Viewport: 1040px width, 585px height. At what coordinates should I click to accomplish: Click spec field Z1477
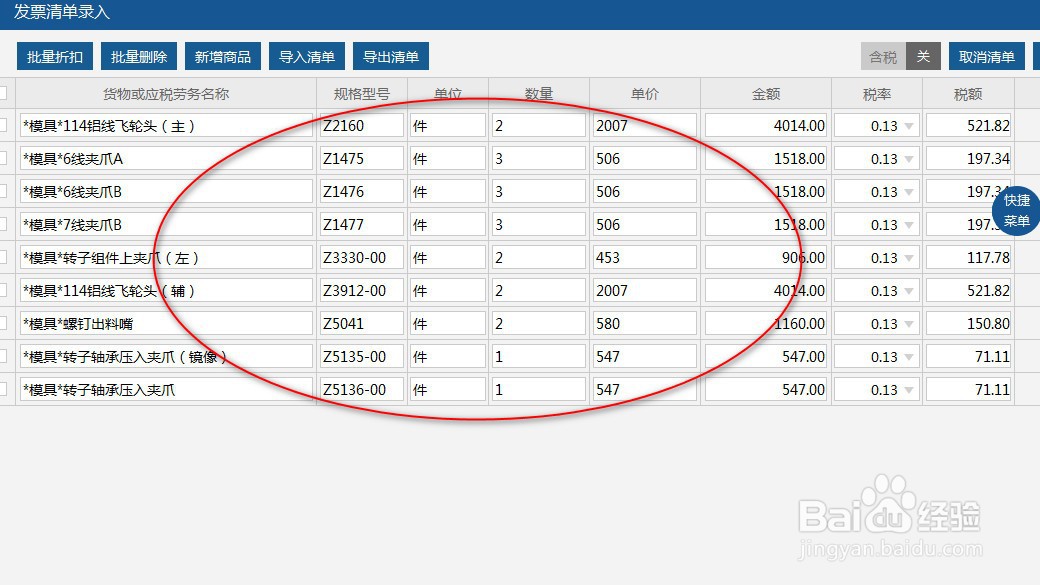[x=361, y=224]
